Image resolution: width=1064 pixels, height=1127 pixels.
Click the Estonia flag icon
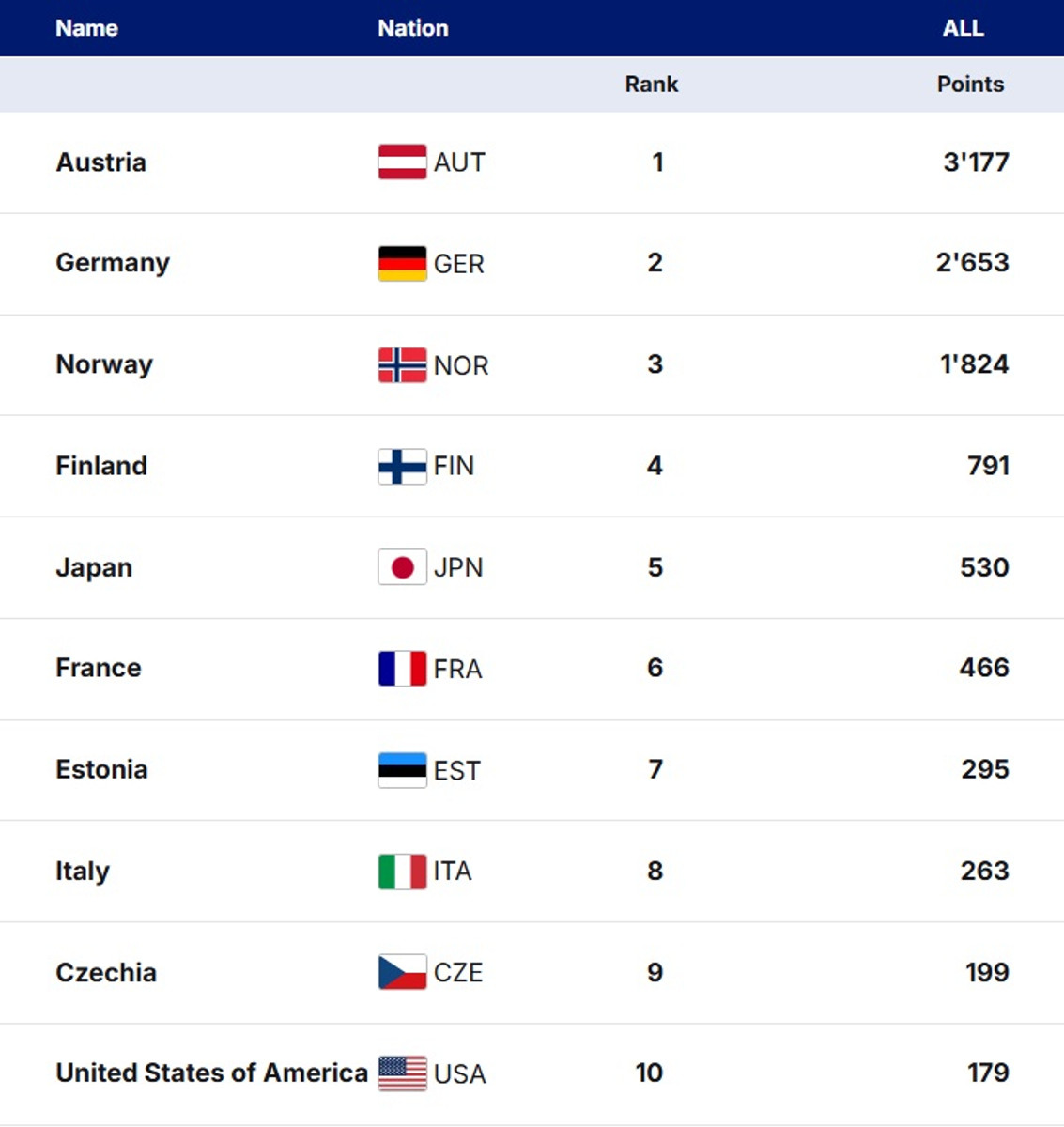pyautogui.click(x=402, y=770)
